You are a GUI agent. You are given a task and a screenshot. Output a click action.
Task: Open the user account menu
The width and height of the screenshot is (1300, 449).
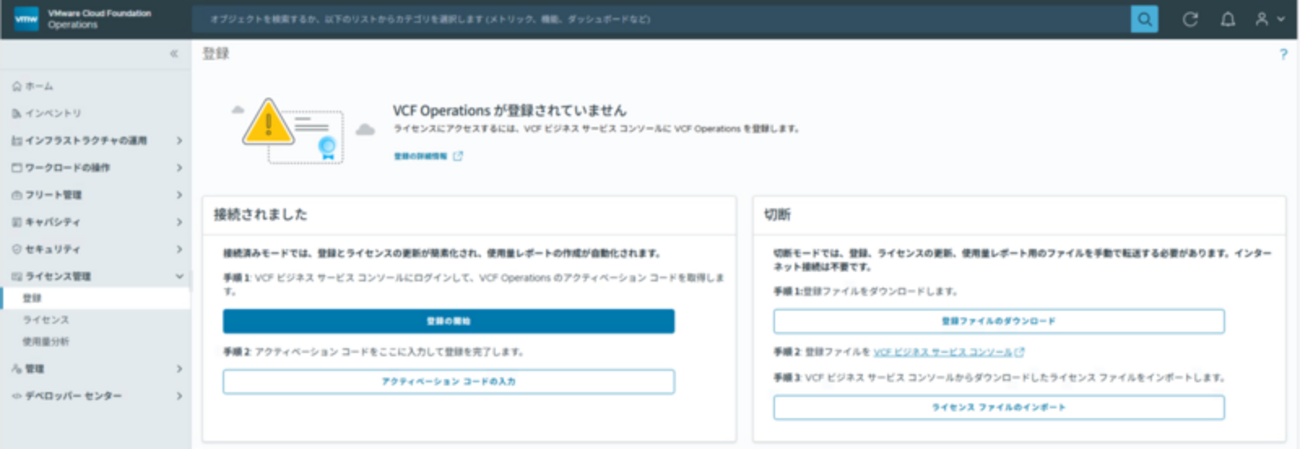pos(1269,19)
